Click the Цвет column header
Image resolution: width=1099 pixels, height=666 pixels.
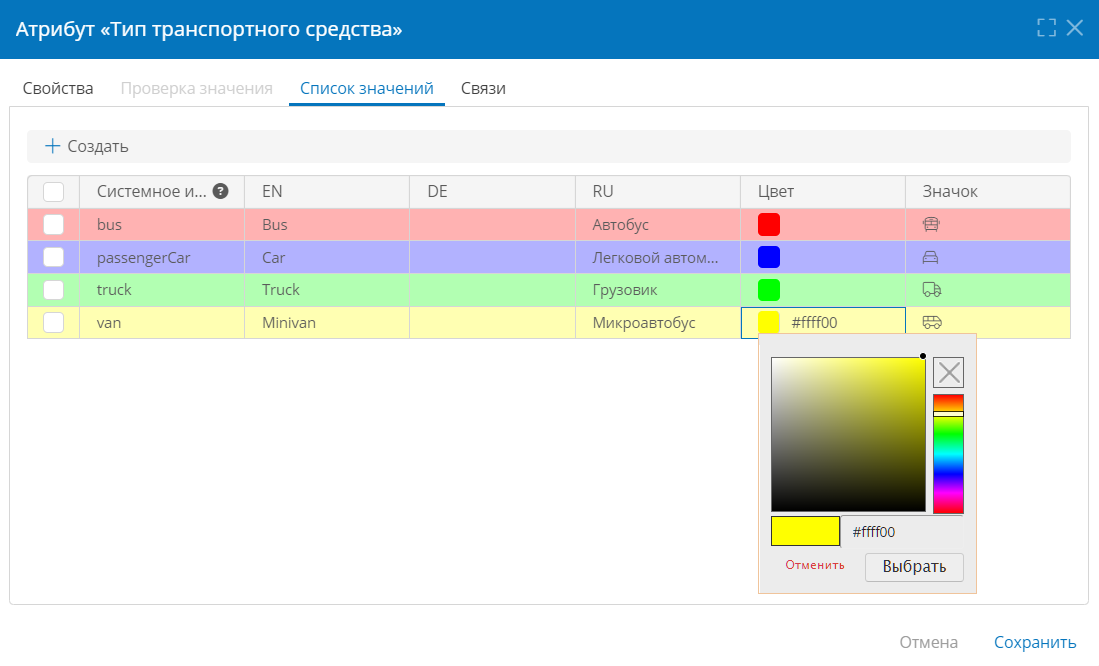[823, 191]
